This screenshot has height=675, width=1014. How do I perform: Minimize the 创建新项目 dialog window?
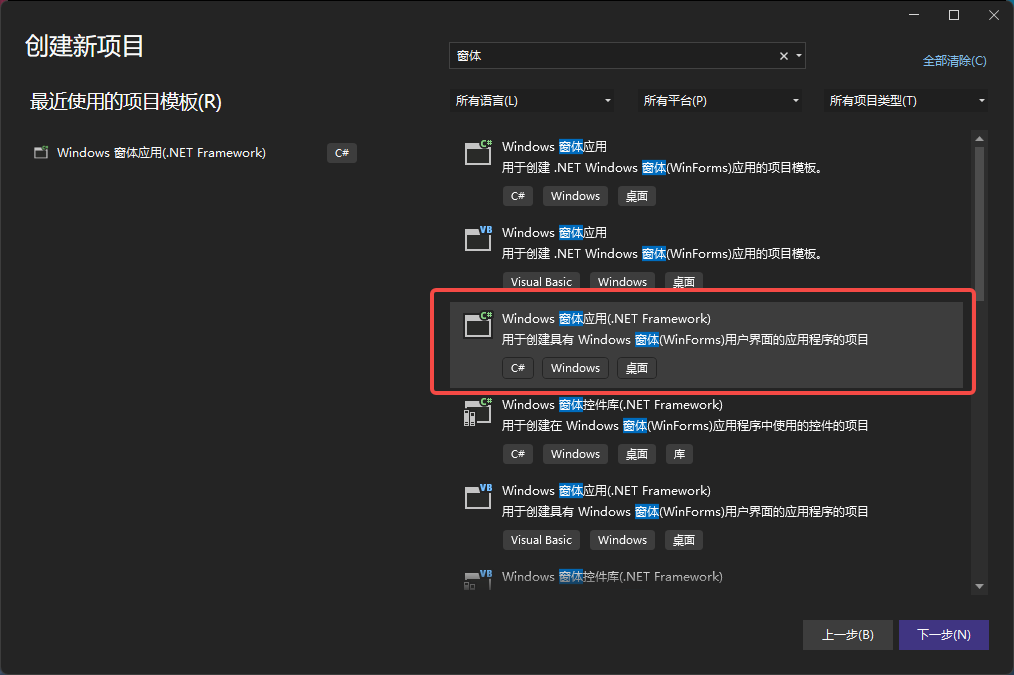click(914, 15)
